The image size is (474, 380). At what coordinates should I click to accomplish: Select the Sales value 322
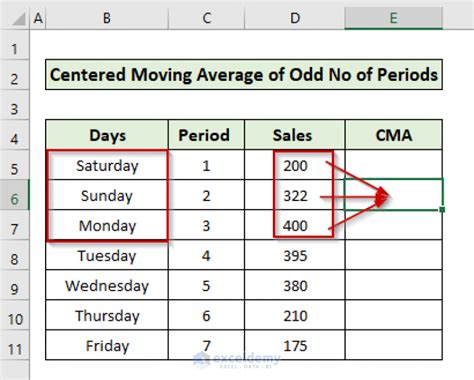tap(295, 195)
